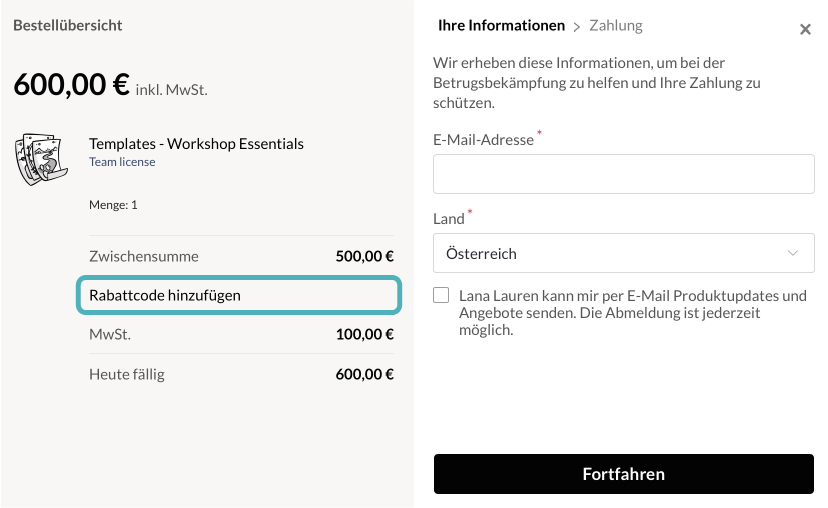
Task: Switch to the Zahlung step
Action: [616, 26]
